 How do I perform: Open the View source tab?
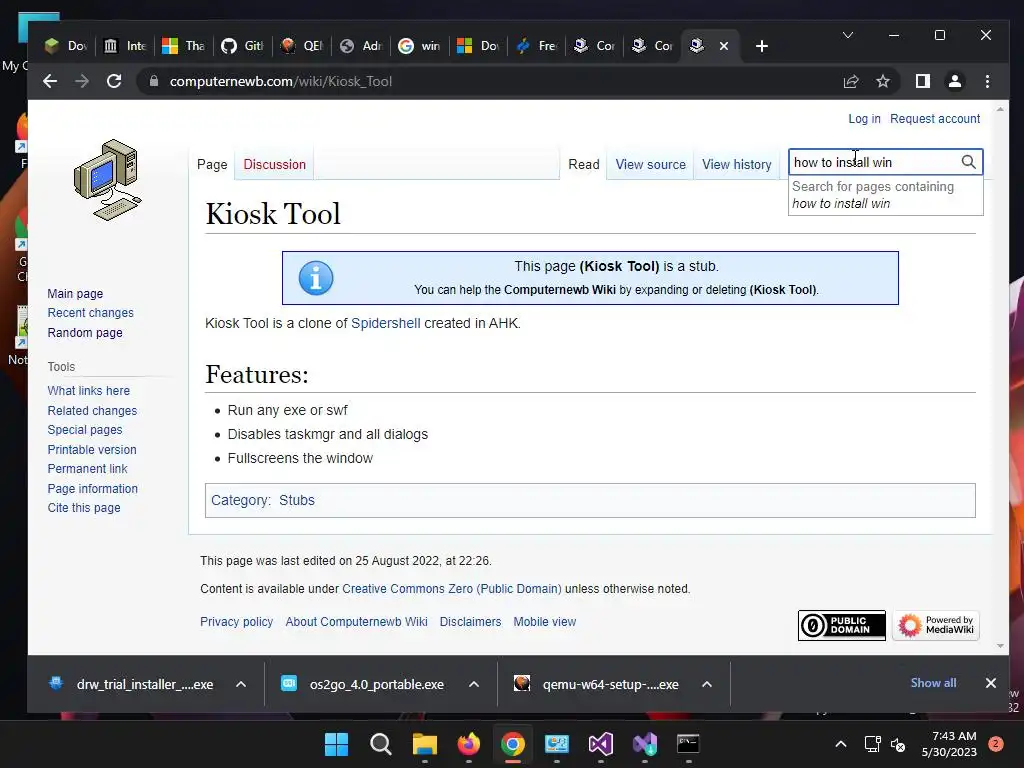tap(650, 165)
